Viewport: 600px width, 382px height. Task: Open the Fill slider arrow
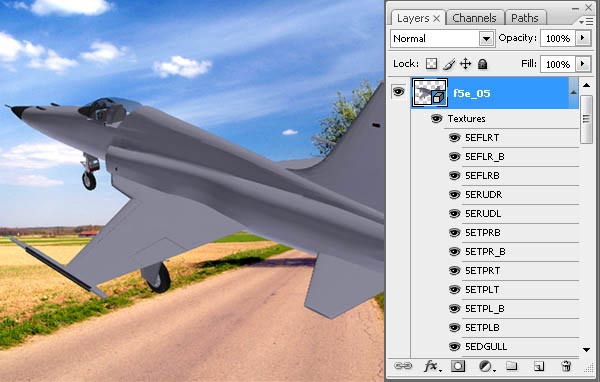[x=583, y=64]
